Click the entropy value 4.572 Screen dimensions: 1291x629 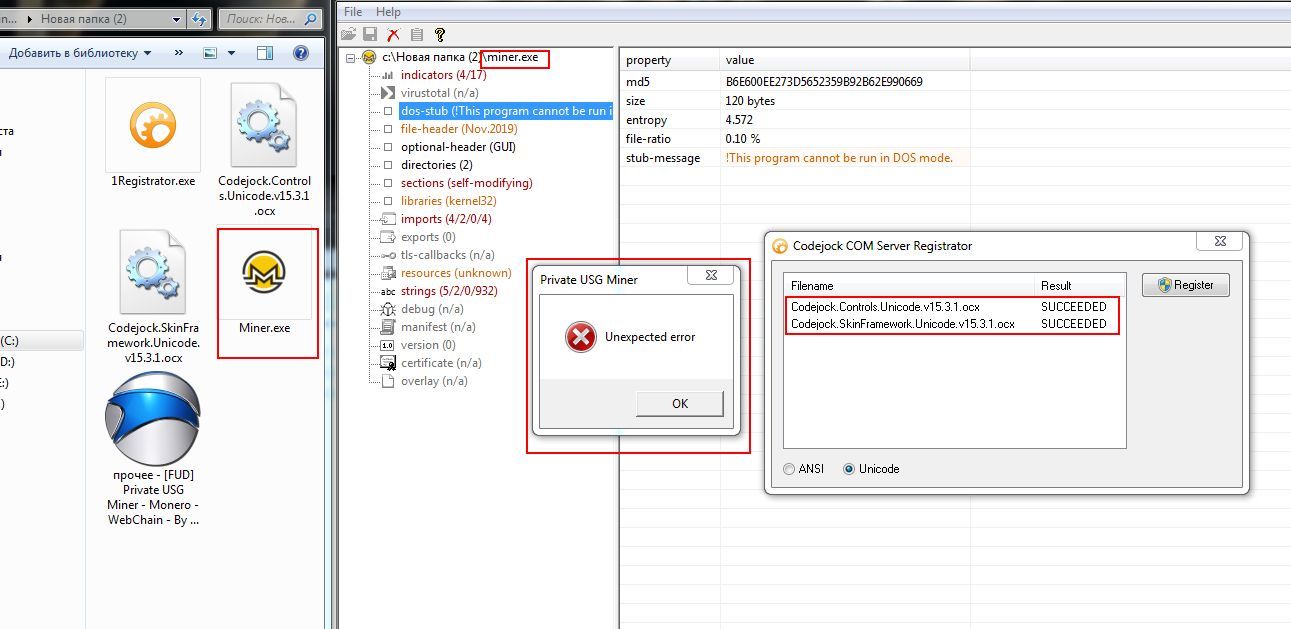(x=739, y=120)
